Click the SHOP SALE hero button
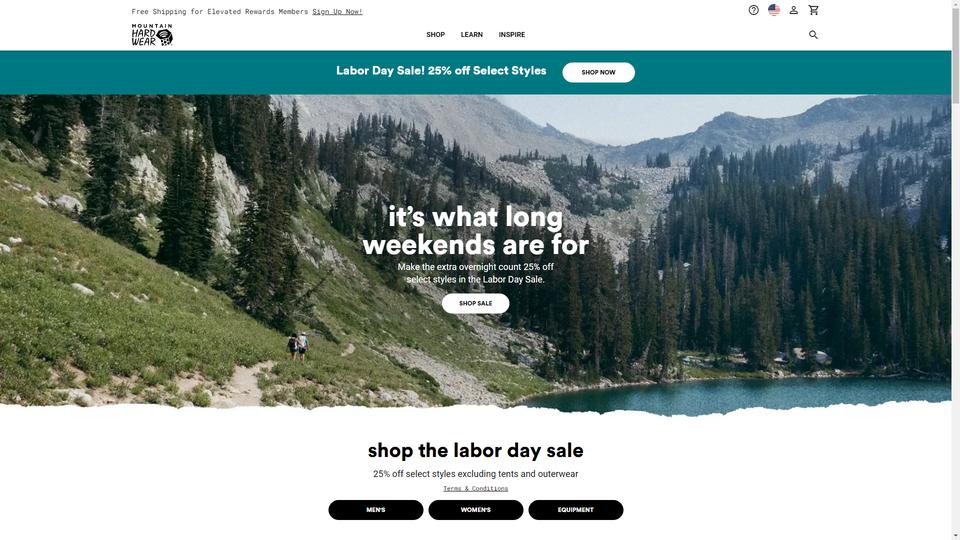This screenshot has width=960, height=540. [476, 304]
